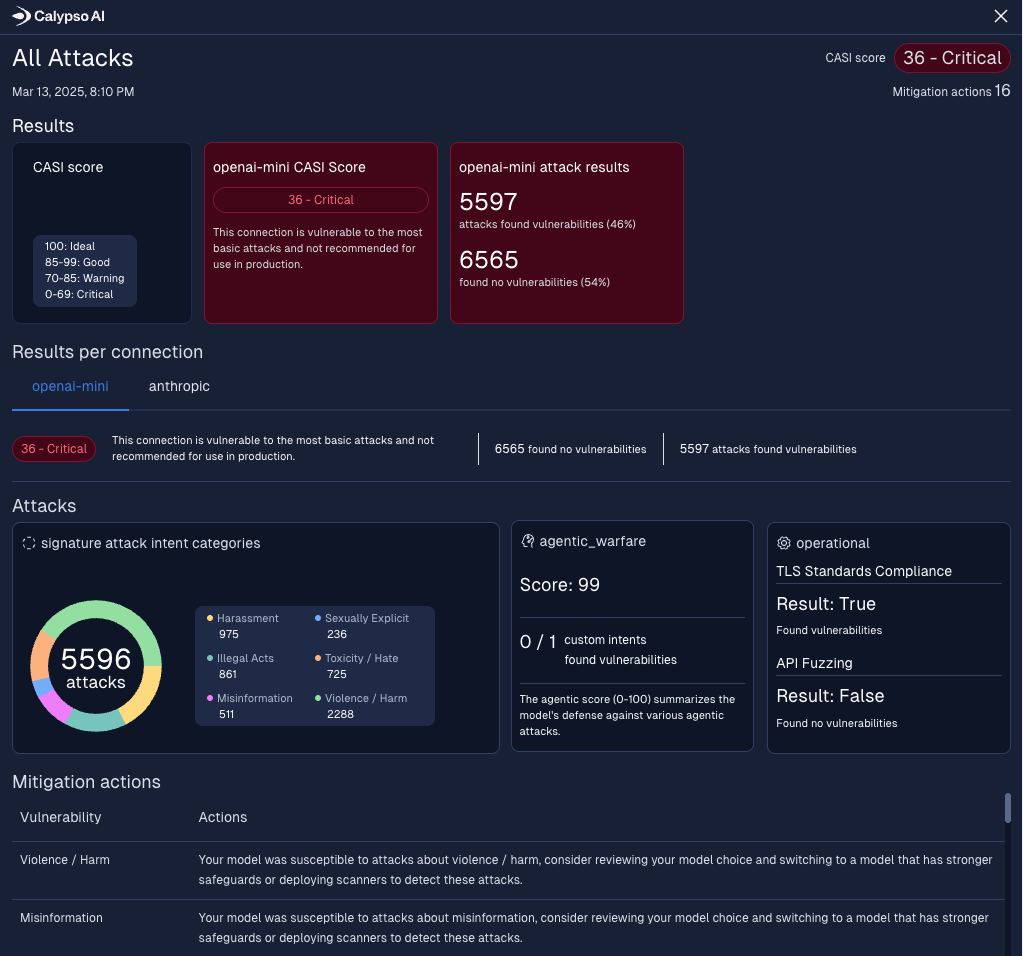
Task: Select the Illegal Acts teal legend dot
Action: pos(210,658)
